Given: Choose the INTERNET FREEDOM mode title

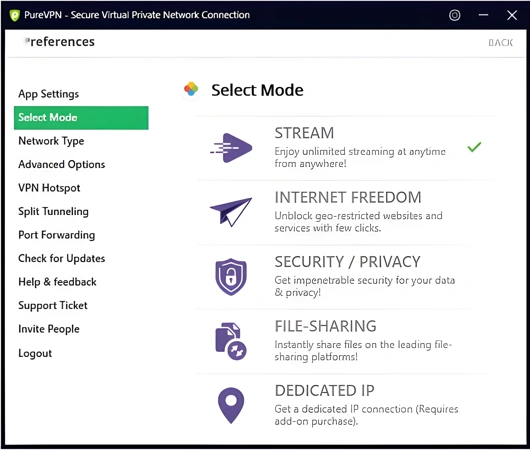Looking at the screenshot, I should click(x=348, y=197).
